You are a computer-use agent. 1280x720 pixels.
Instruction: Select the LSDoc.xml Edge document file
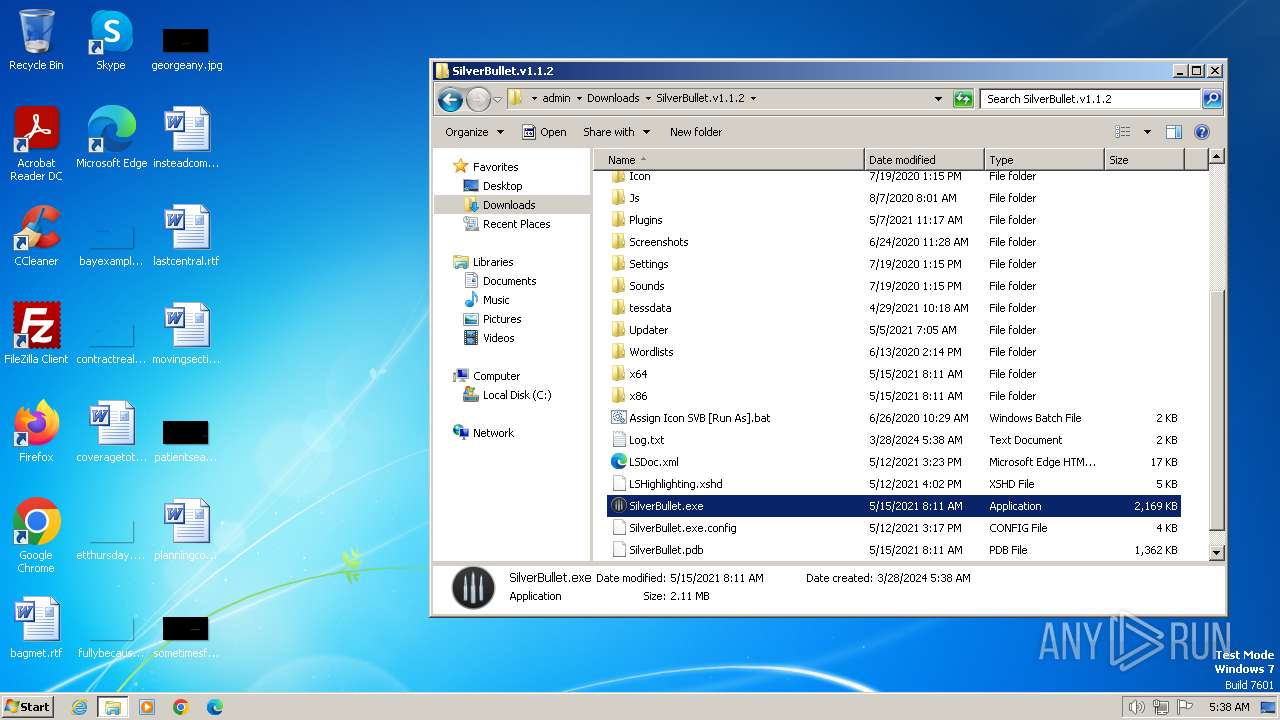click(893, 462)
